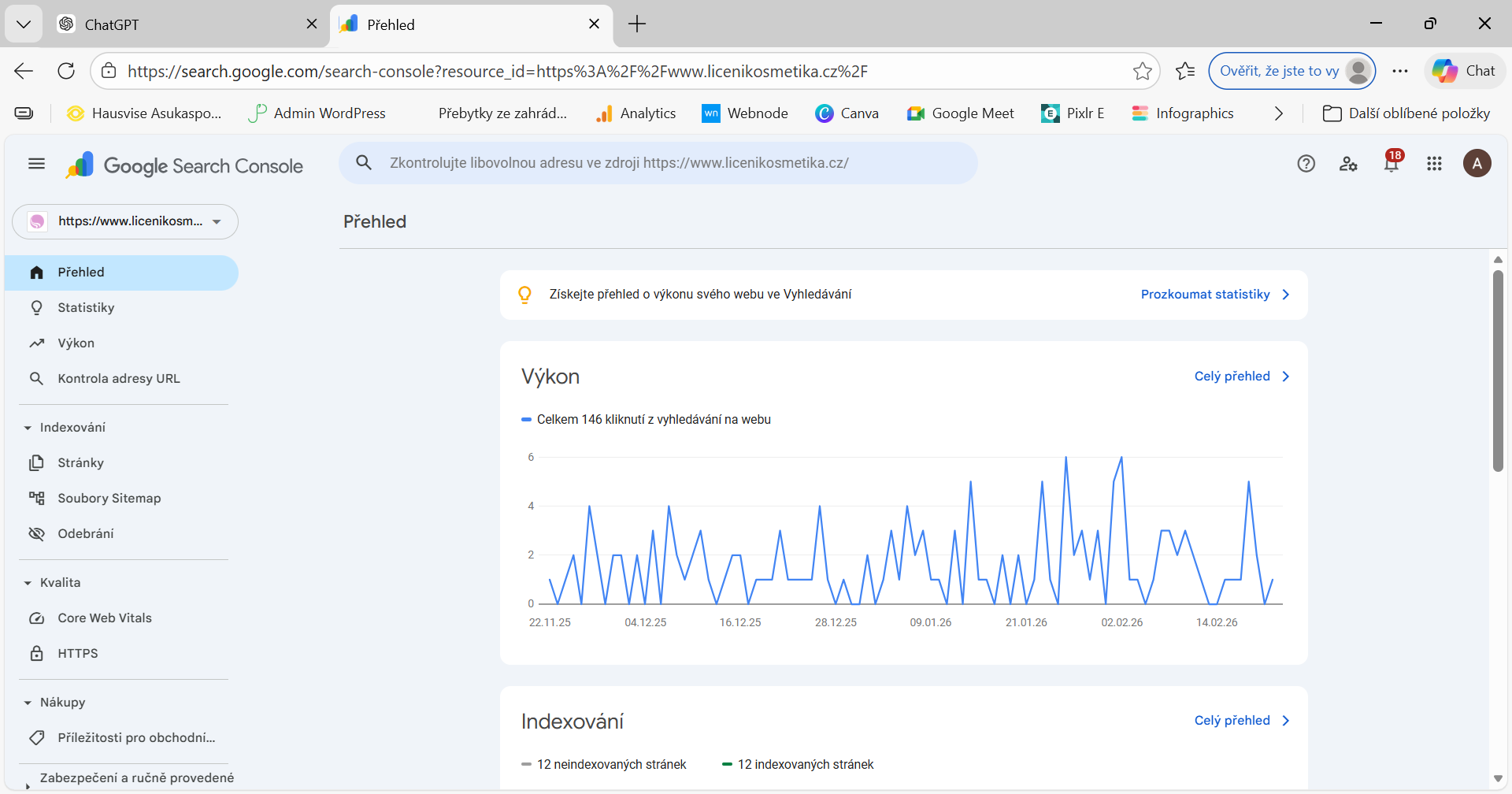
Task: Open Statistiky in the sidebar
Action: (87, 307)
